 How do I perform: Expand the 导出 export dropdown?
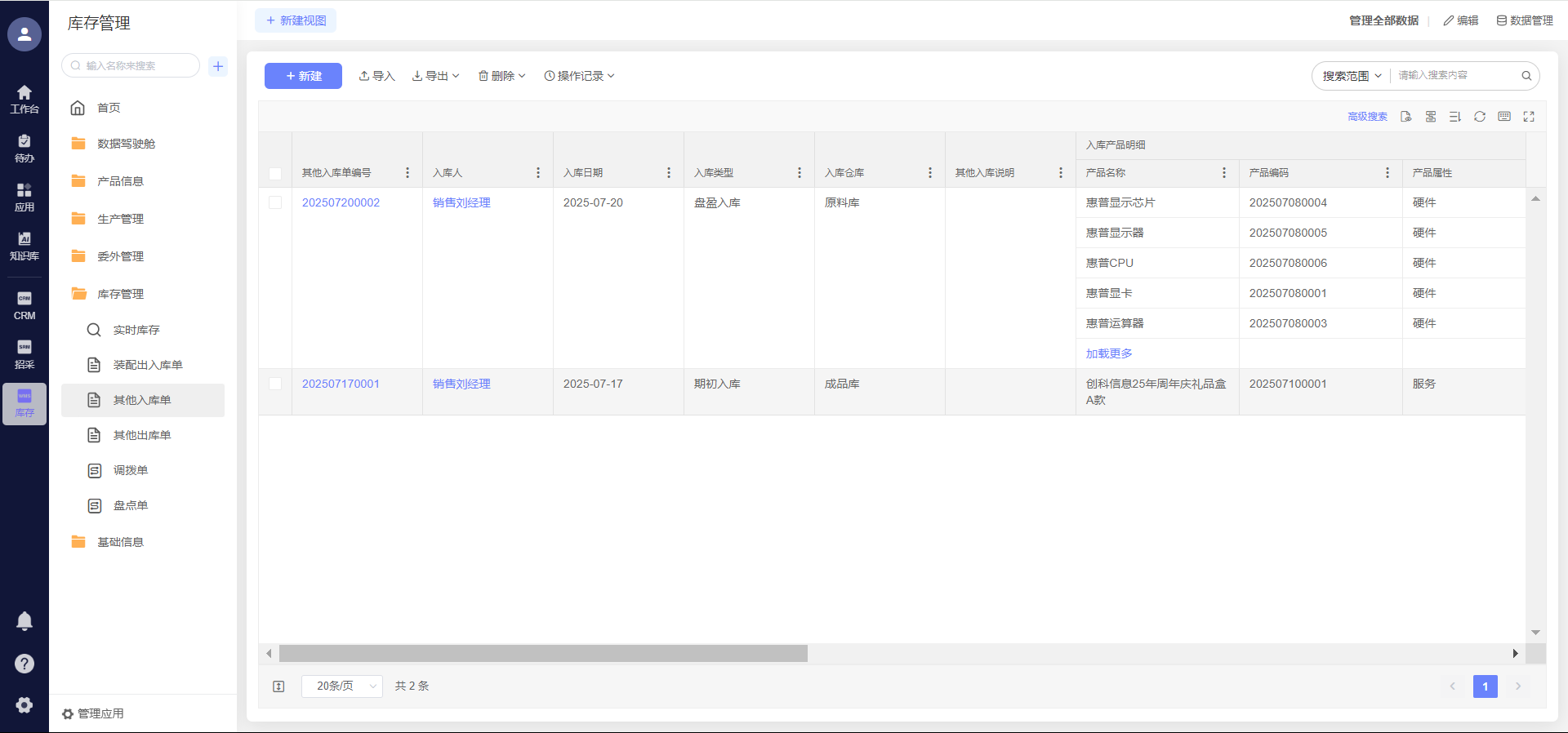[x=436, y=76]
